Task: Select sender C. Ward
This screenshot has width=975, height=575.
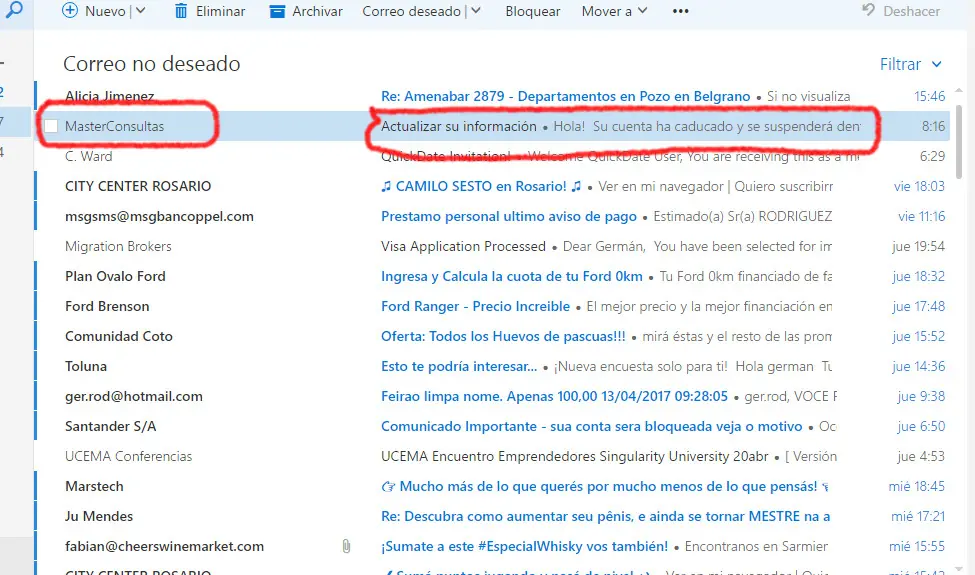Action: 88,156
